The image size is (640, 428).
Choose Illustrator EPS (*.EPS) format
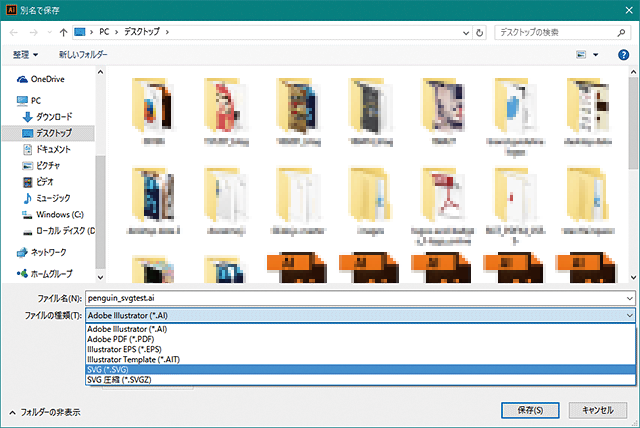(x=361, y=349)
